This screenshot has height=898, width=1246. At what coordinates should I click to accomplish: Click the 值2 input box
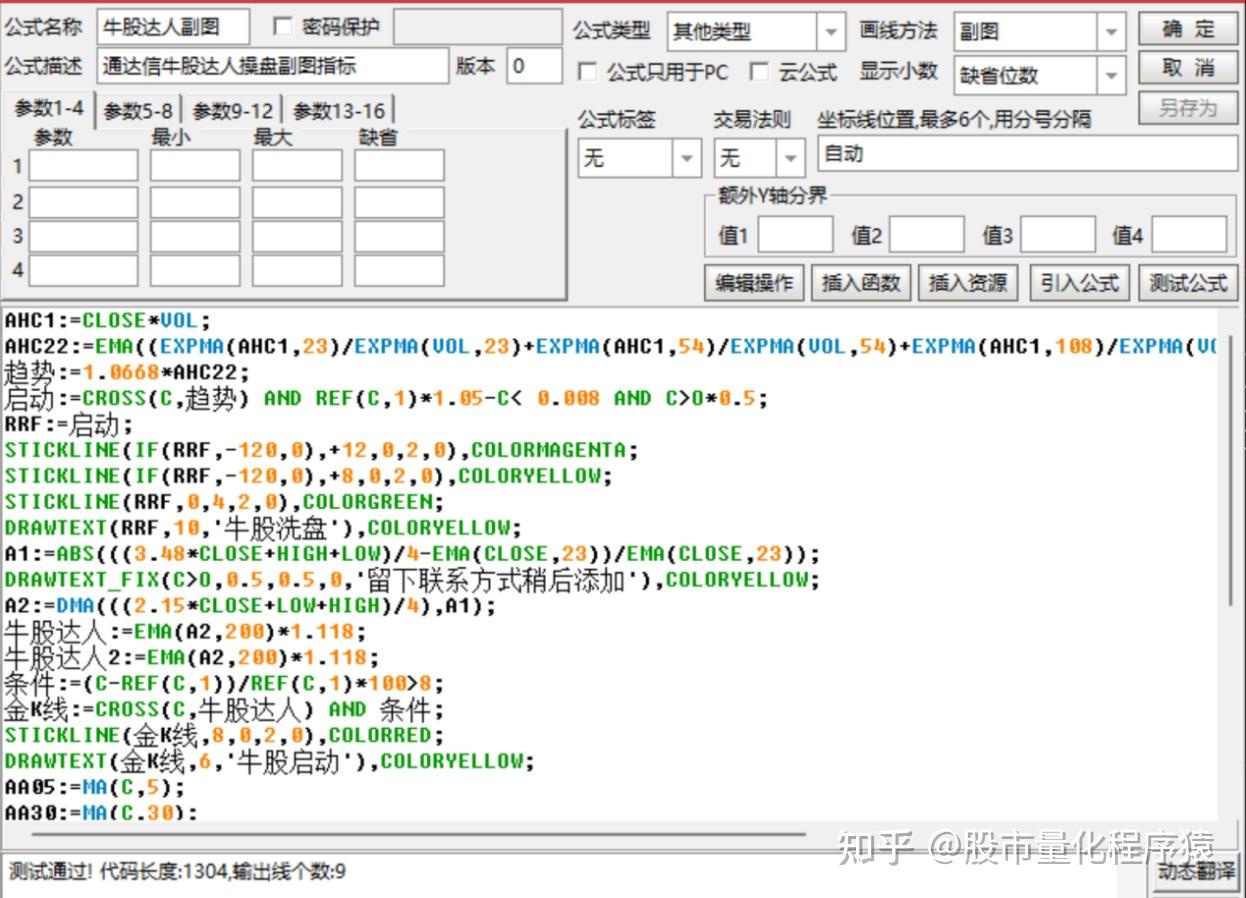pos(926,235)
